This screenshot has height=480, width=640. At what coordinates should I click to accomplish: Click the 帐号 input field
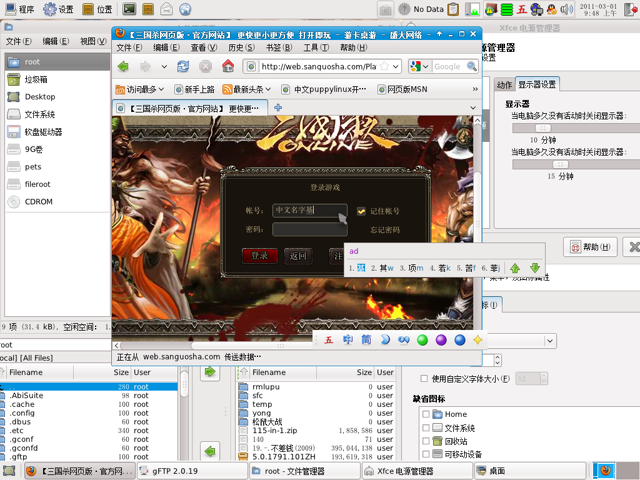click(x=309, y=211)
